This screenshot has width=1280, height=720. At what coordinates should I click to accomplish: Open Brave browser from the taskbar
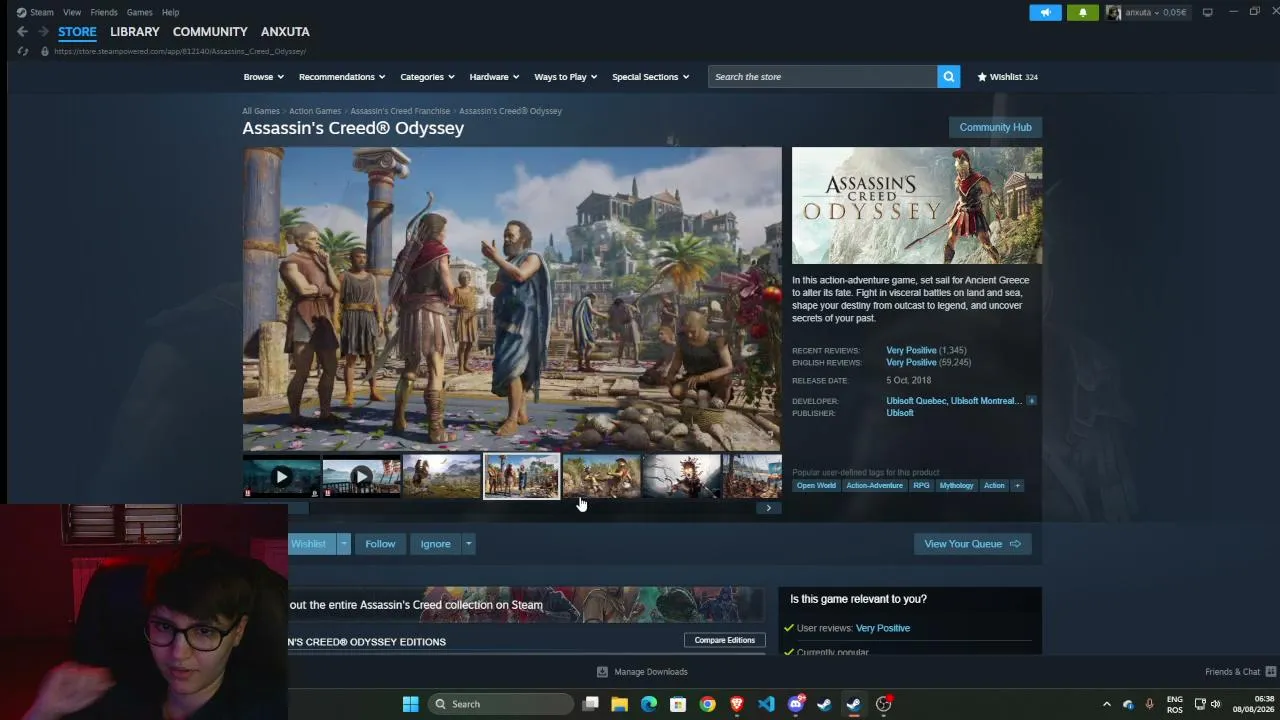coord(737,704)
